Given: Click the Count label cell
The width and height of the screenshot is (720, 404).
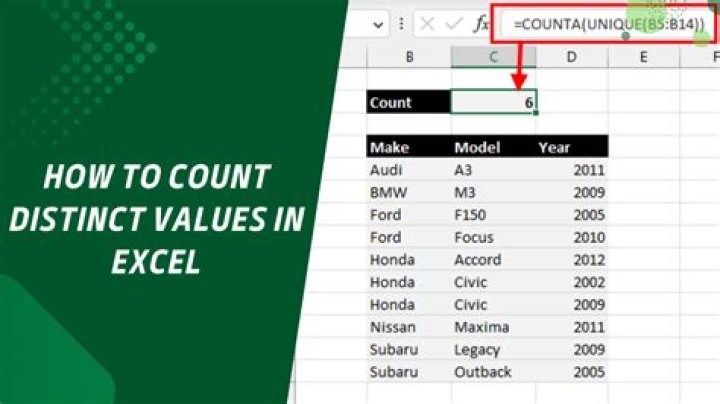Looking at the screenshot, I should [409, 102].
